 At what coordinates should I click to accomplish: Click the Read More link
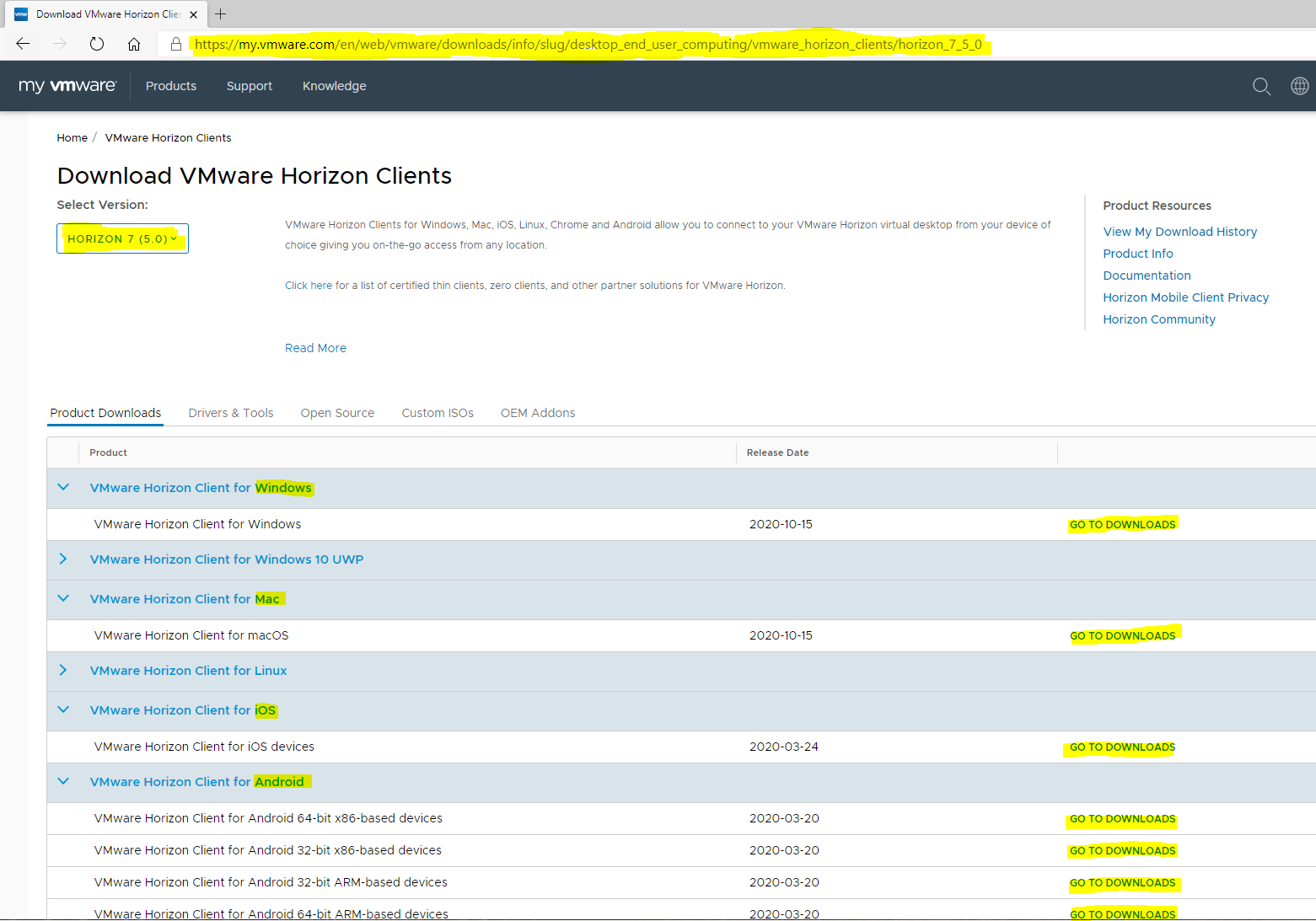315,348
